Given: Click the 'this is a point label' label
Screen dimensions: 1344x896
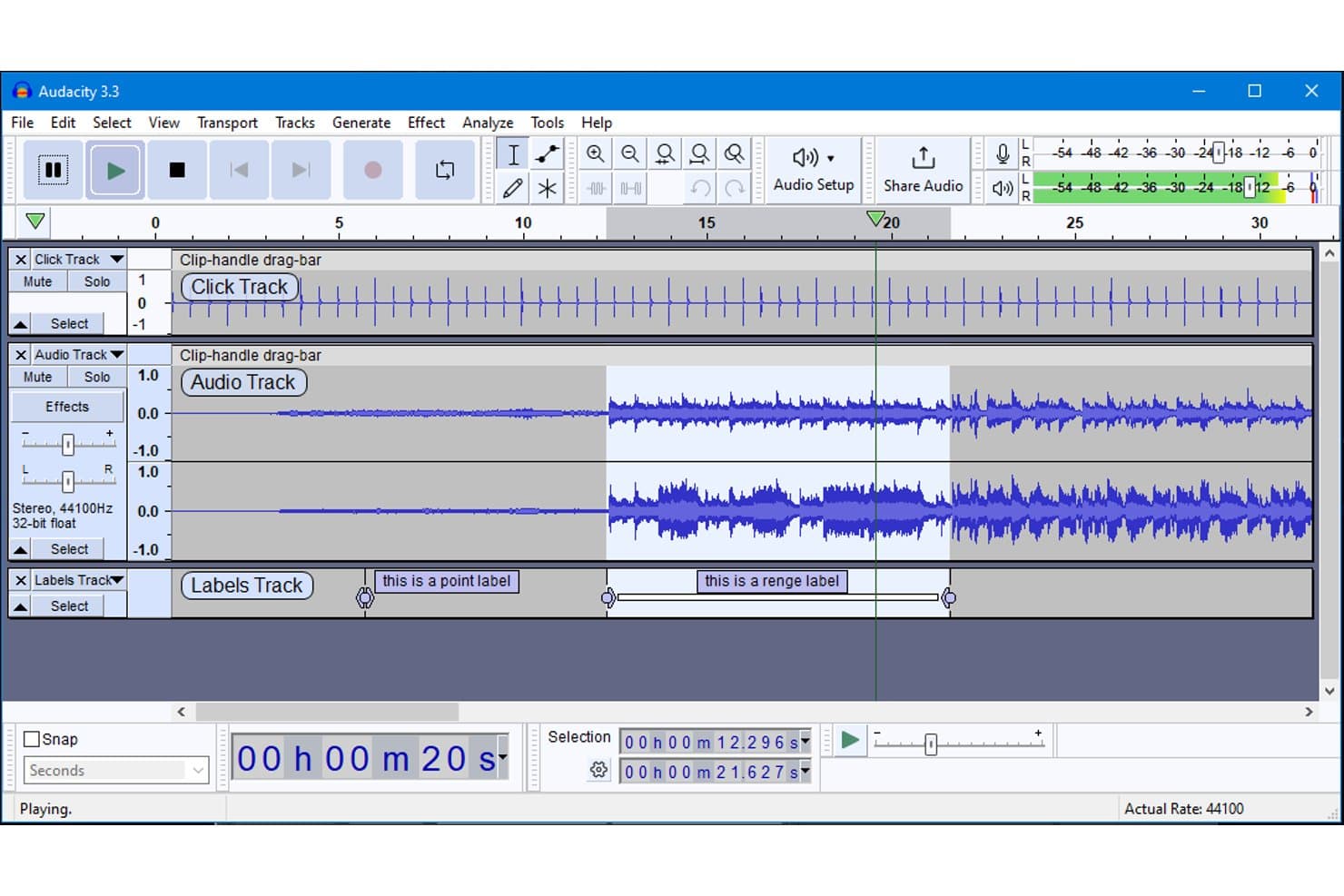Looking at the screenshot, I should [x=447, y=581].
